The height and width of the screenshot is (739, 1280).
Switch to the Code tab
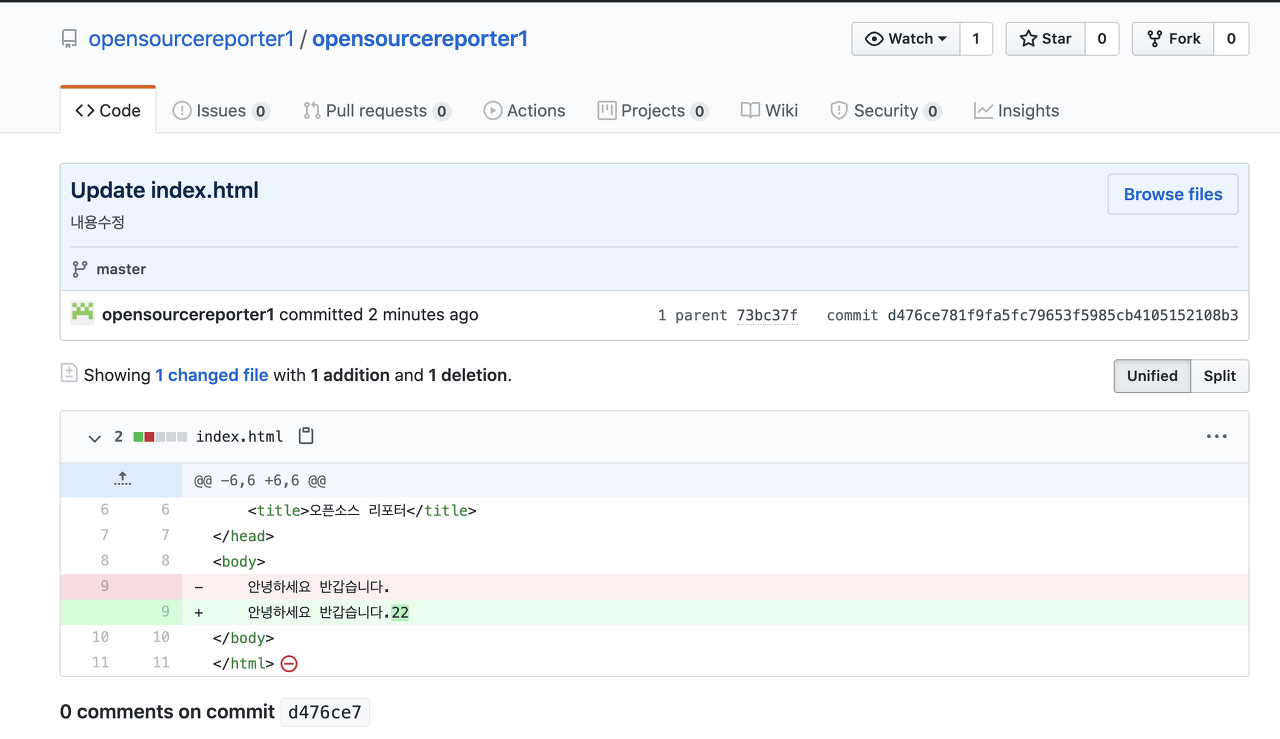(108, 111)
